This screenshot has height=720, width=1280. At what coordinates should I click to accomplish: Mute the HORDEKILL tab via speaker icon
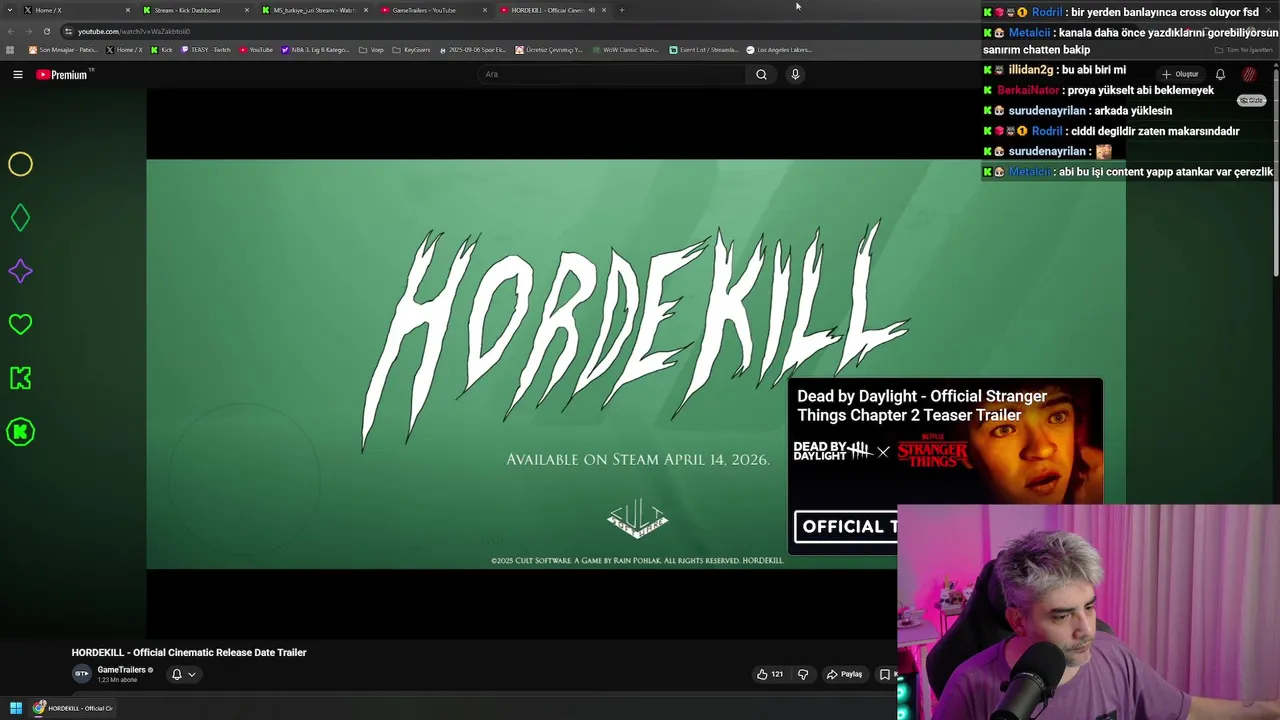[x=592, y=10]
